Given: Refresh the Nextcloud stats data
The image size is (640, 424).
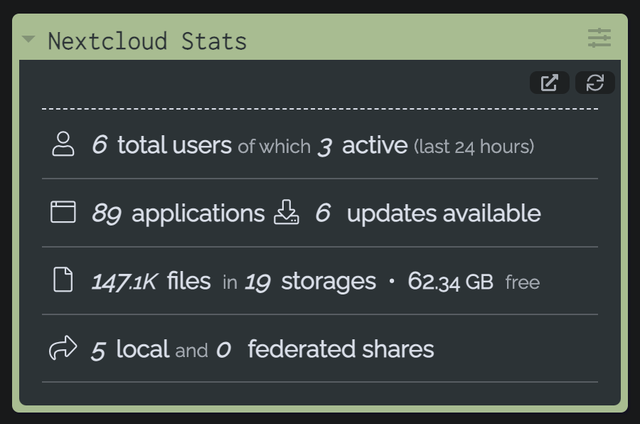Looking at the screenshot, I should pyautogui.click(x=595, y=82).
